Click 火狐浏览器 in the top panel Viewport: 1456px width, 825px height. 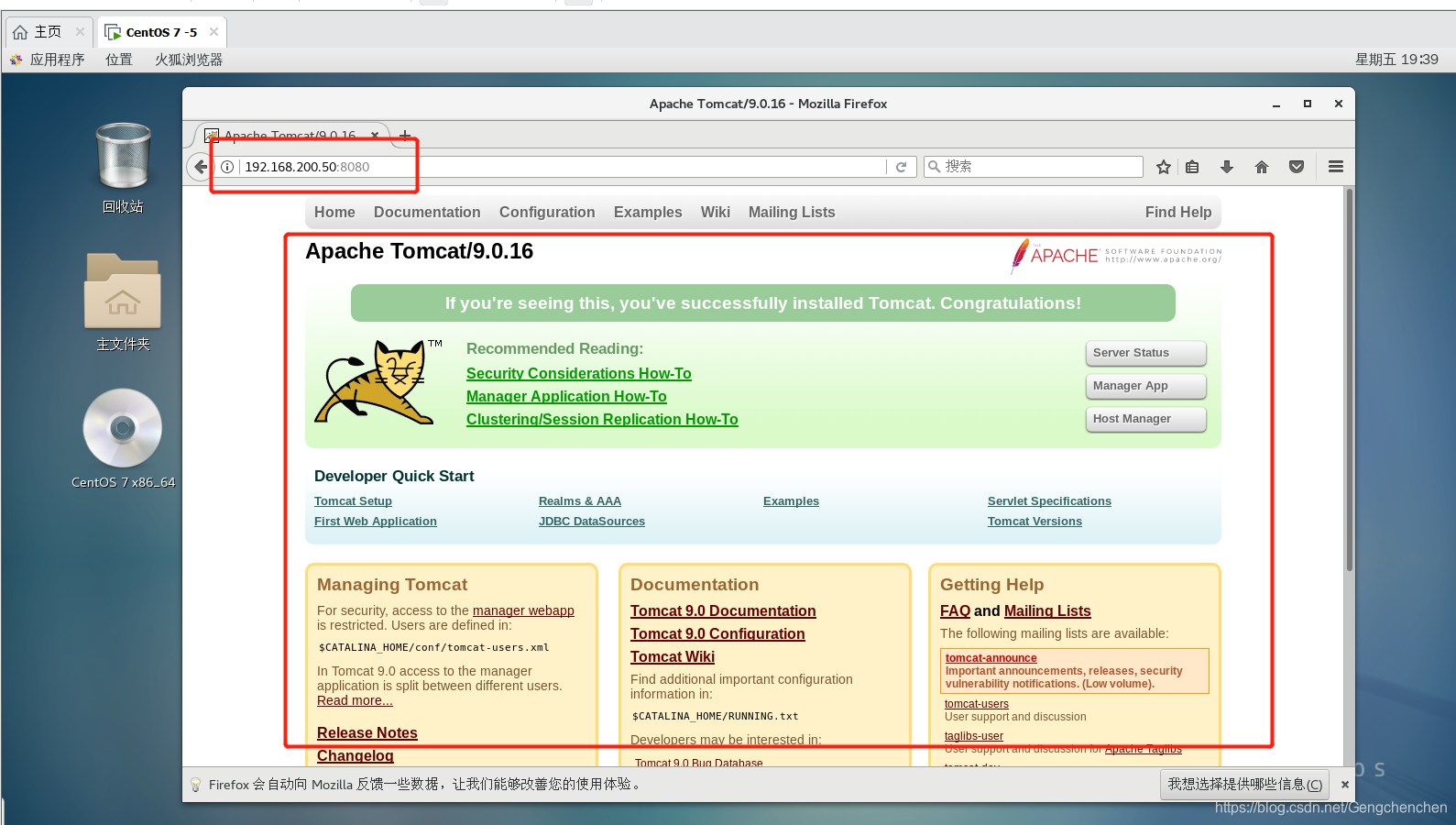point(189,60)
